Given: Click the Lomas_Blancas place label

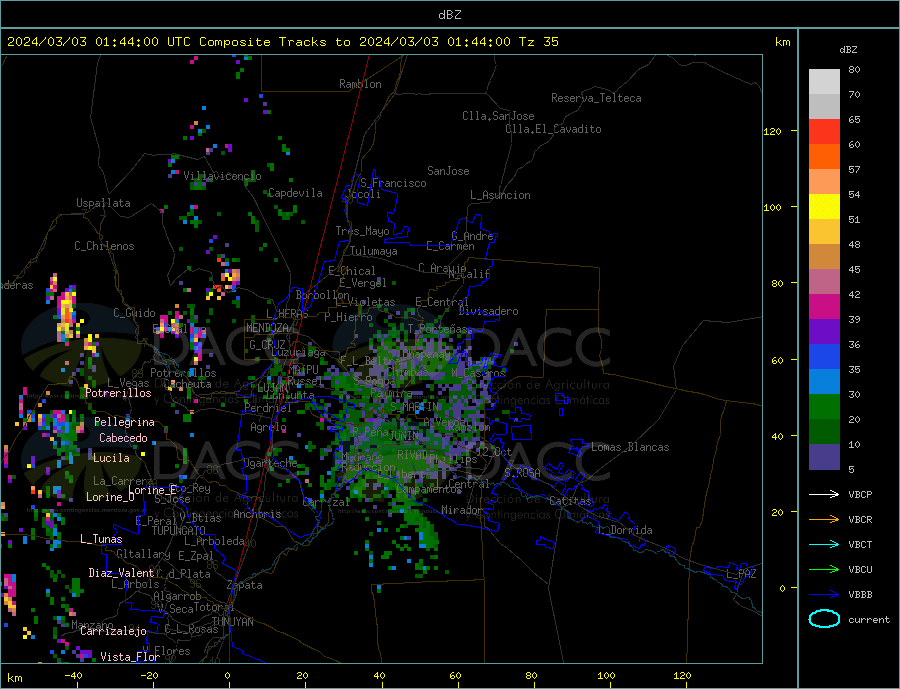Looking at the screenshot, I should tap(630, 447).
